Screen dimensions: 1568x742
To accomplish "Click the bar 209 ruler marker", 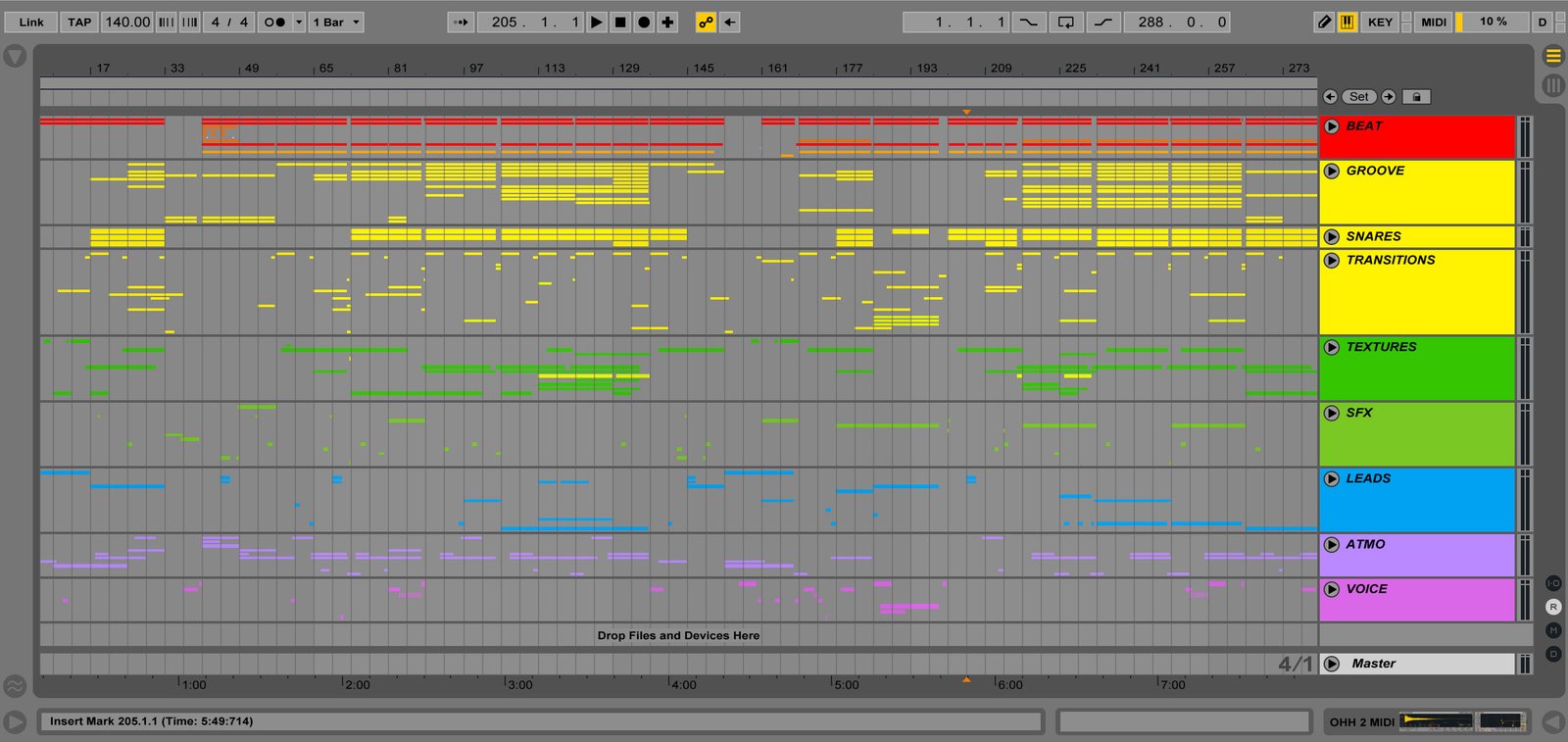I will (x=1000, y=68).
